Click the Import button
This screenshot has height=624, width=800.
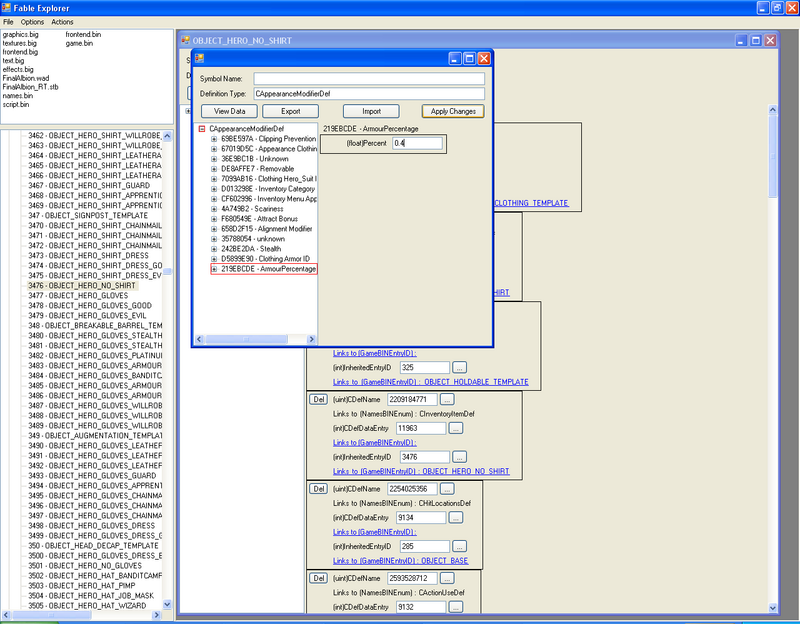371,111
